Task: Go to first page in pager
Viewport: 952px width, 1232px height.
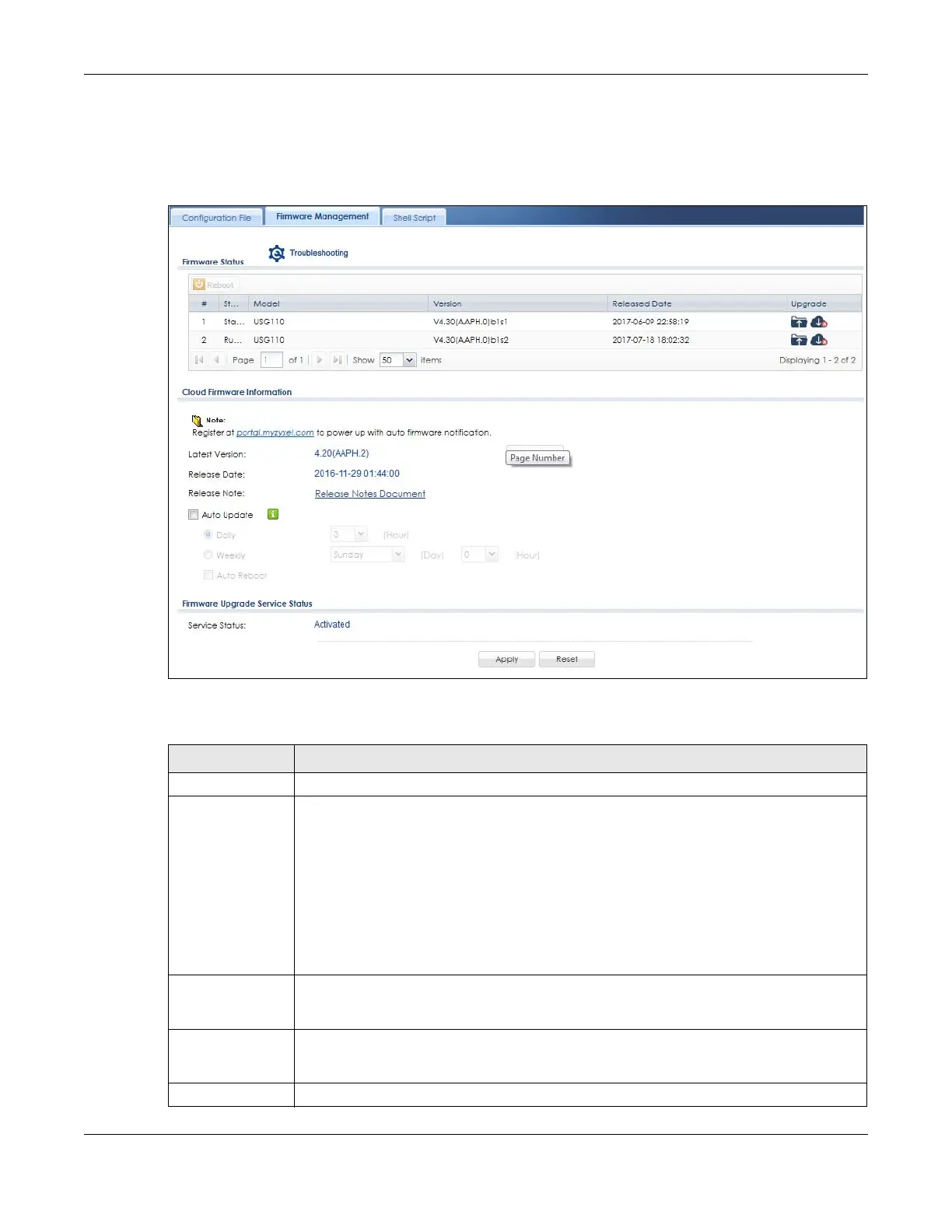Action: click(199, 360)
